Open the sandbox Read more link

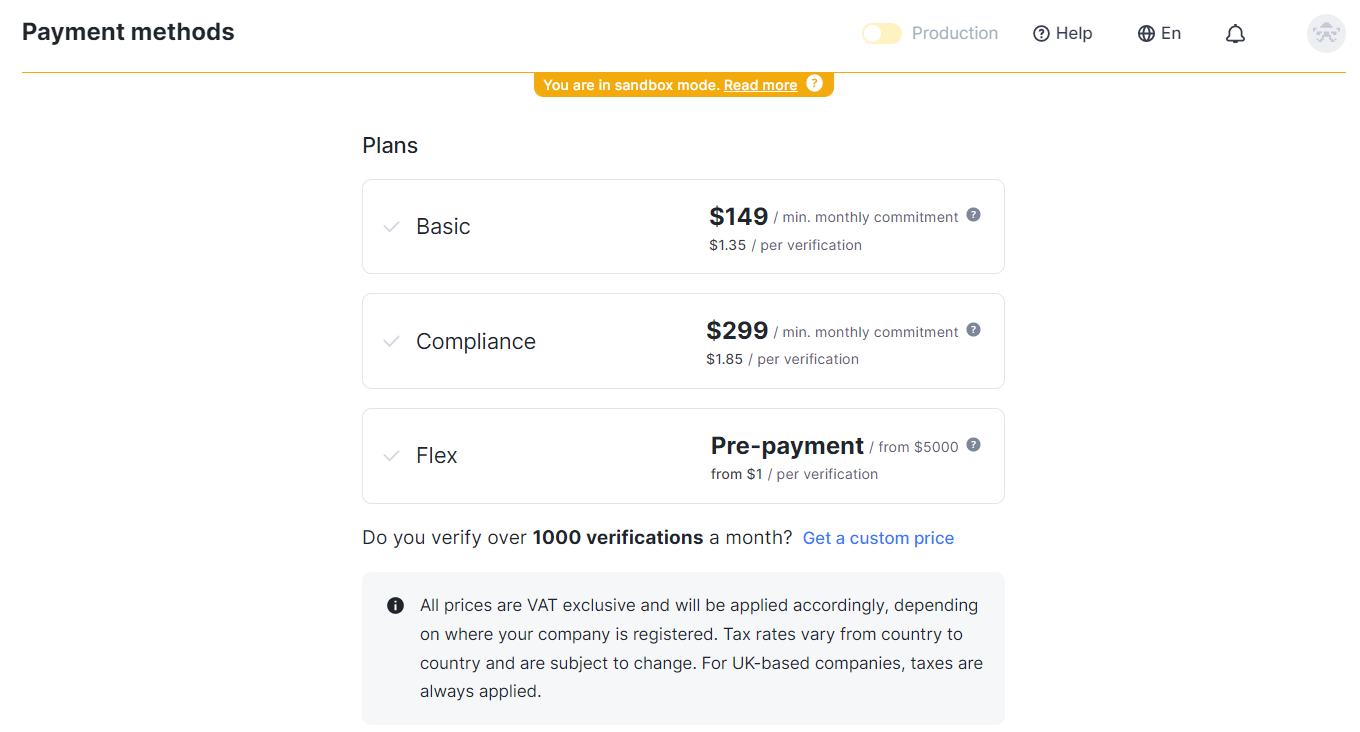pyautogui.click(x=760, y=85)
